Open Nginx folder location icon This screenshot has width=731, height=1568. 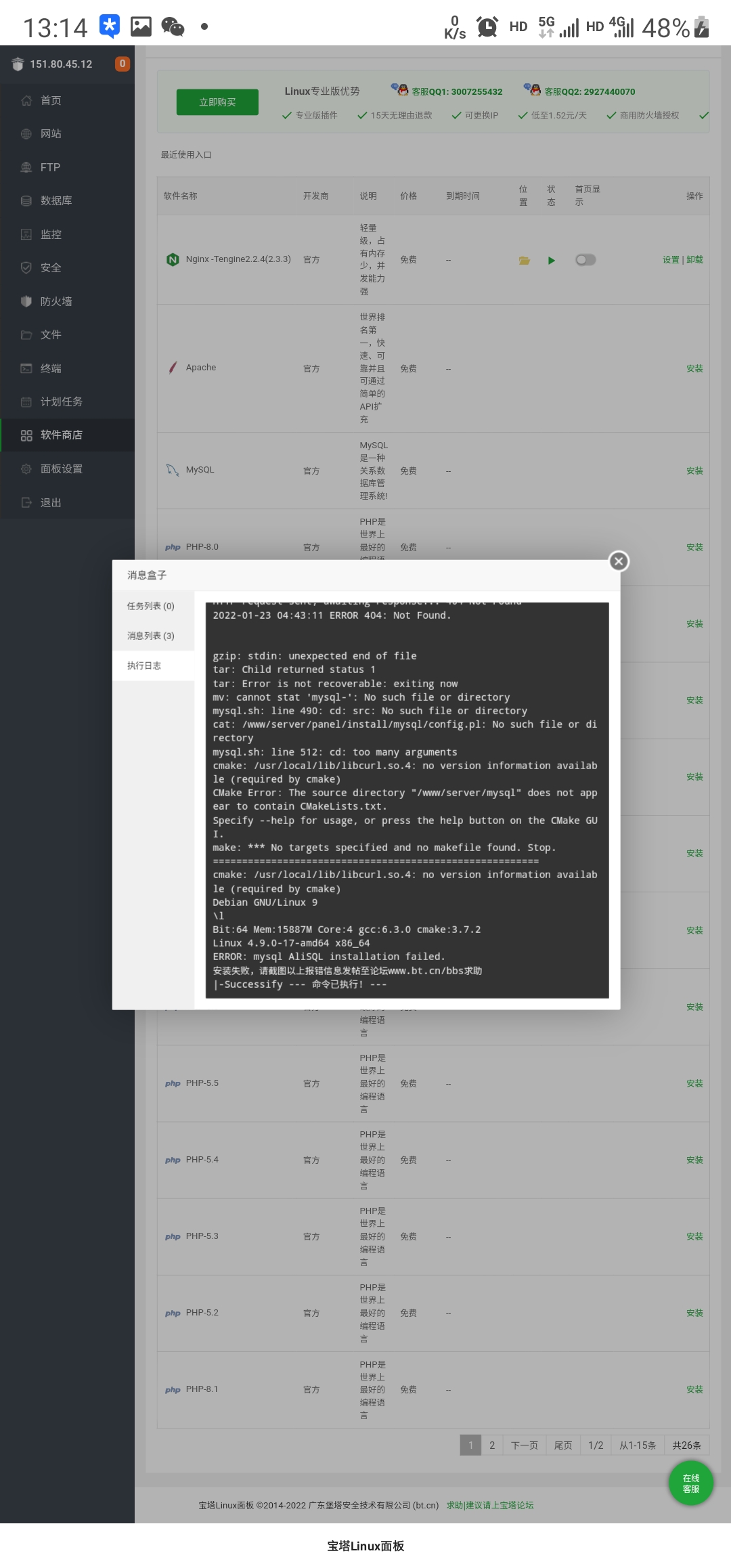point(524,260)
